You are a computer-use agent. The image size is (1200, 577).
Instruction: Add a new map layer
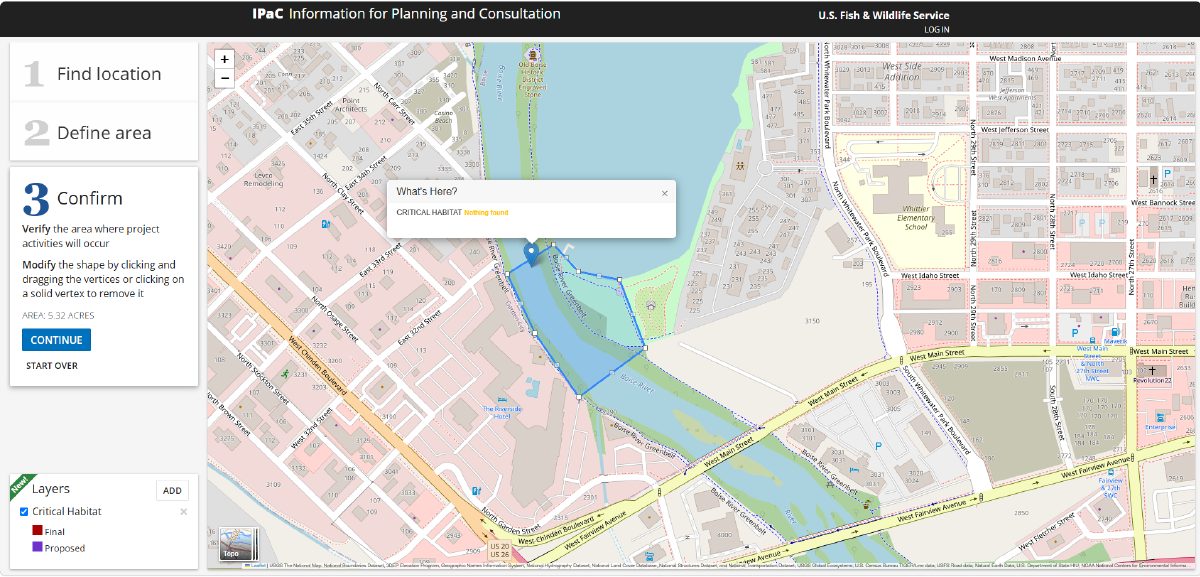(172, 491)
